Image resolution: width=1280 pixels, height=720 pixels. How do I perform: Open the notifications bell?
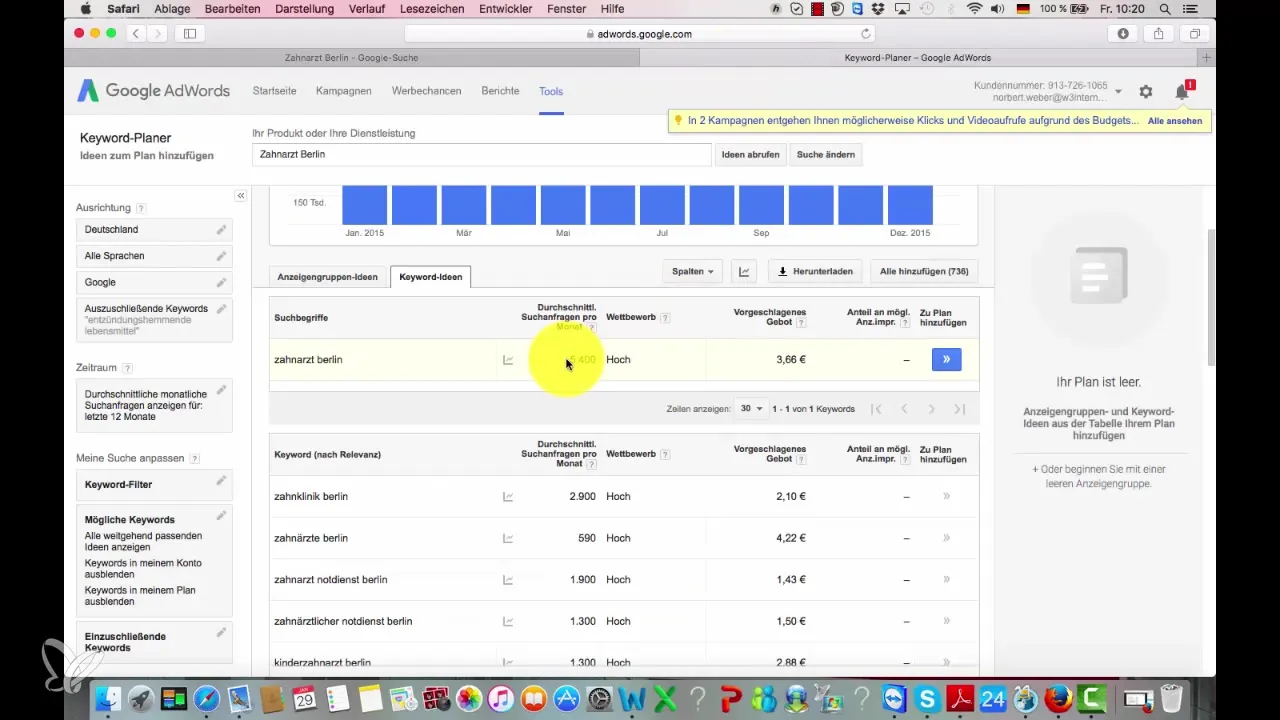1182,91
